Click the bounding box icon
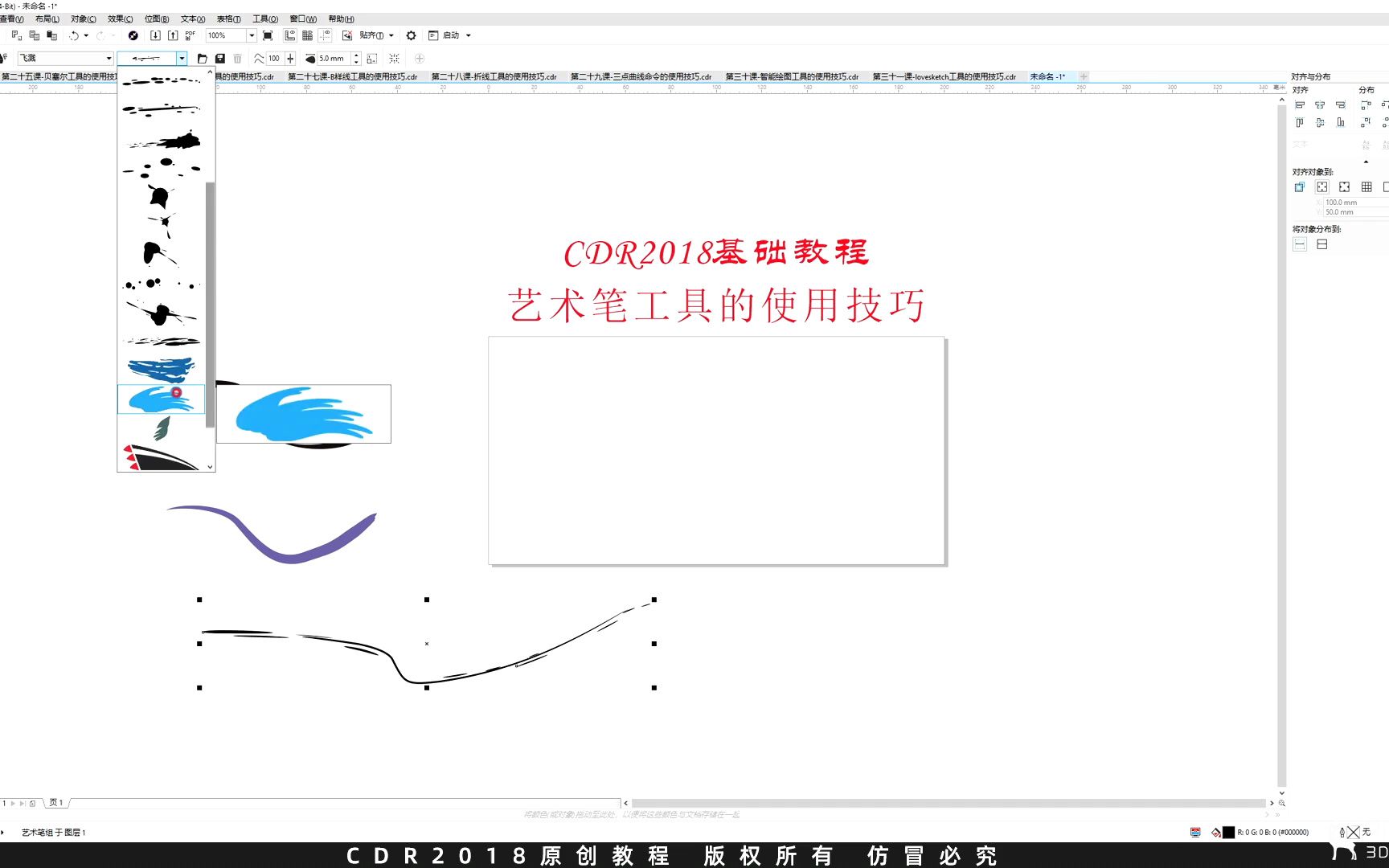Viewport: 1389px width, 868px height. [x=394, y=59]
